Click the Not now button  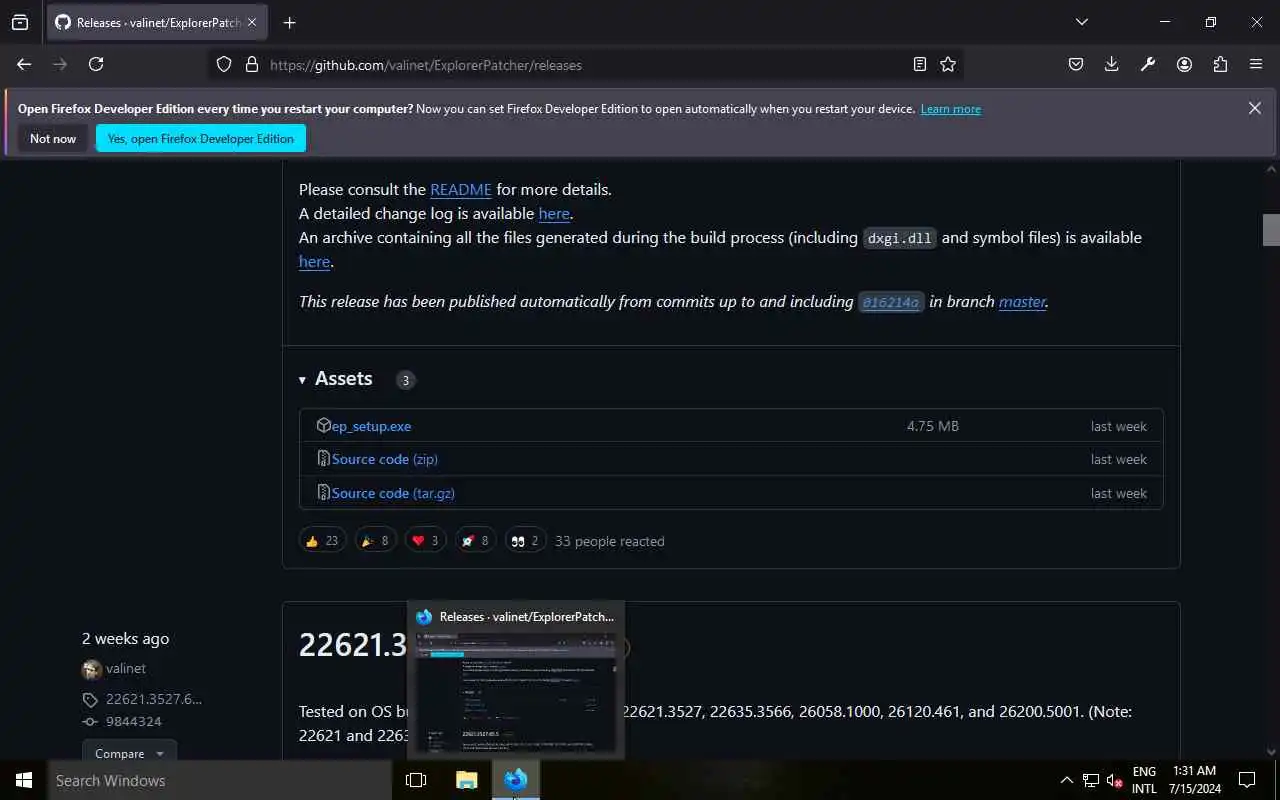(53, 139)
